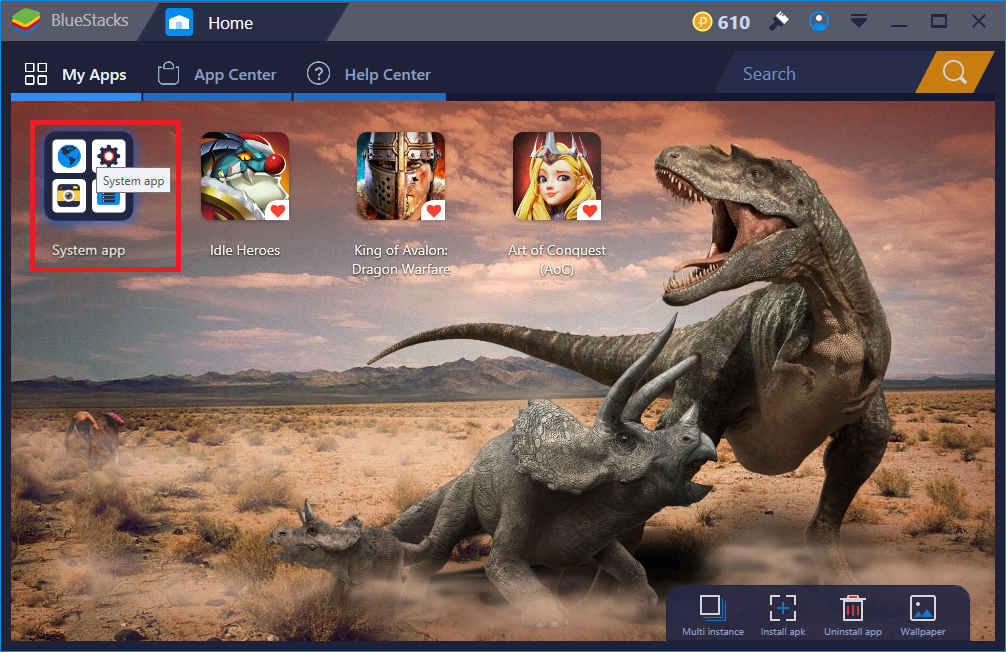This screenshot has height=652, width=1006.
Task: Open the Wallpaper option
Action: (x=923, y=615)
